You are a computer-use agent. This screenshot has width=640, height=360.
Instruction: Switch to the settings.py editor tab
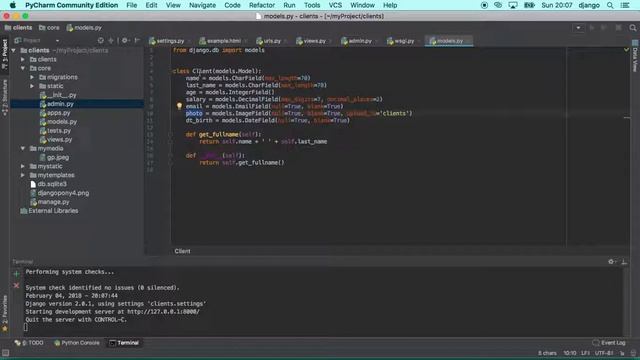(167, 41)
